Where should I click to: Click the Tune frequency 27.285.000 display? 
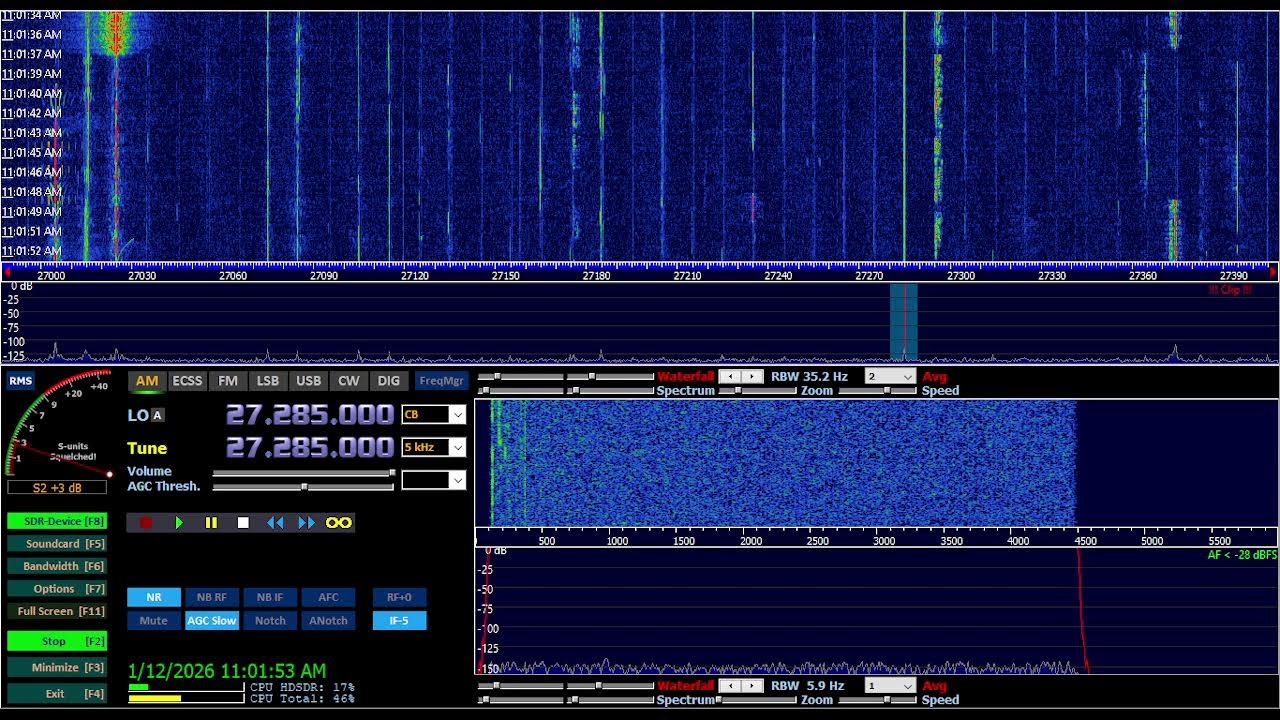coord(310,447)
